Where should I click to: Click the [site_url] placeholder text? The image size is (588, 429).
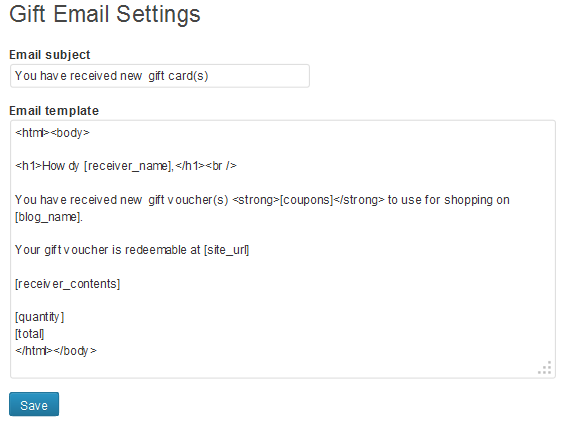coord(226,250)
